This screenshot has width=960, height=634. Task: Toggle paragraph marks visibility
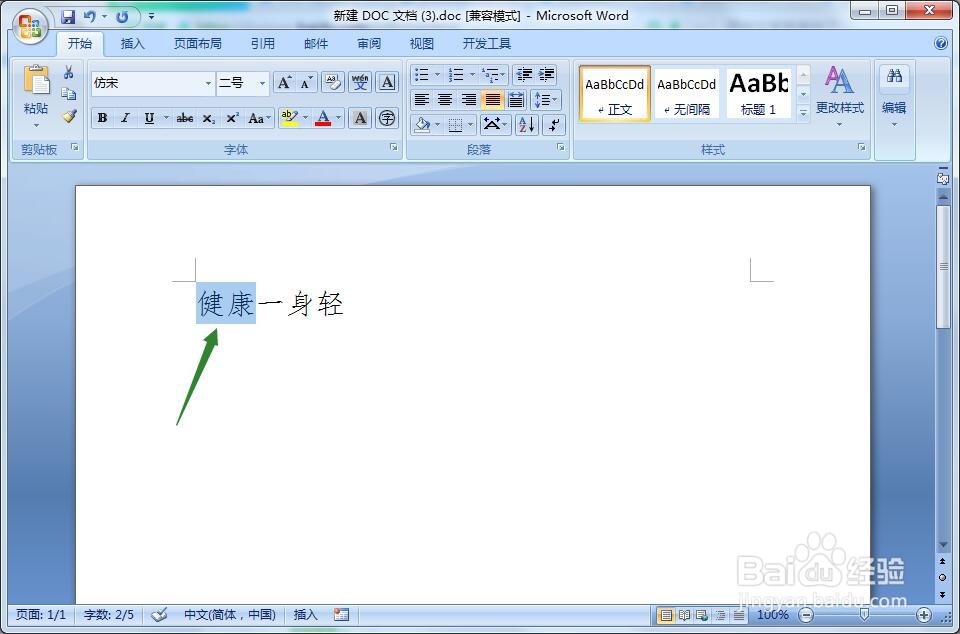(x=555, y=125)
